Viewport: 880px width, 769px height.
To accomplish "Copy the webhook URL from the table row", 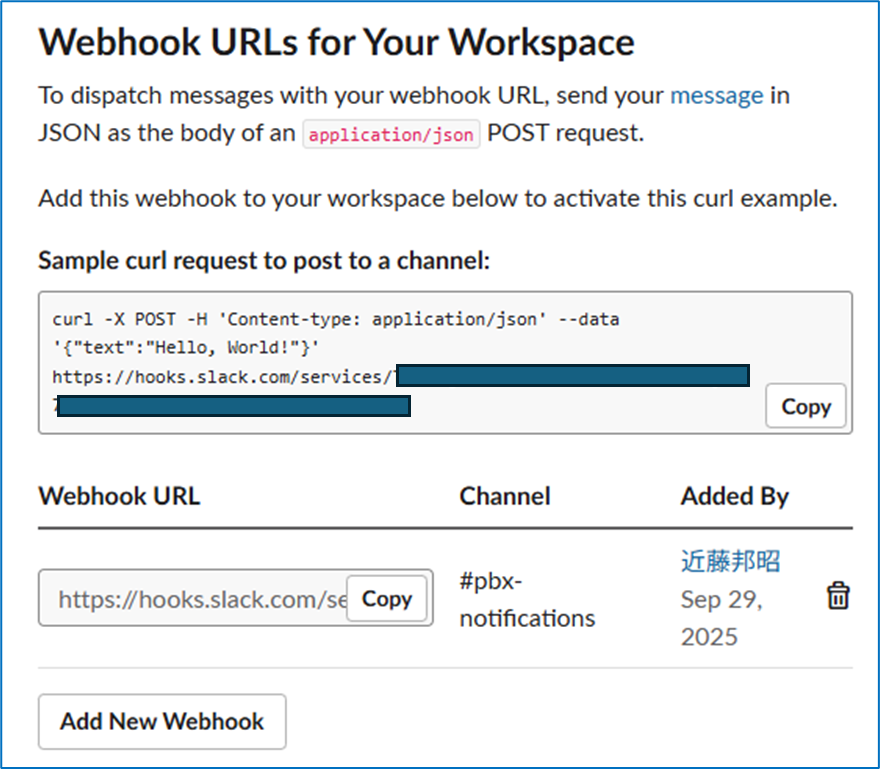I will coord(386,599).
